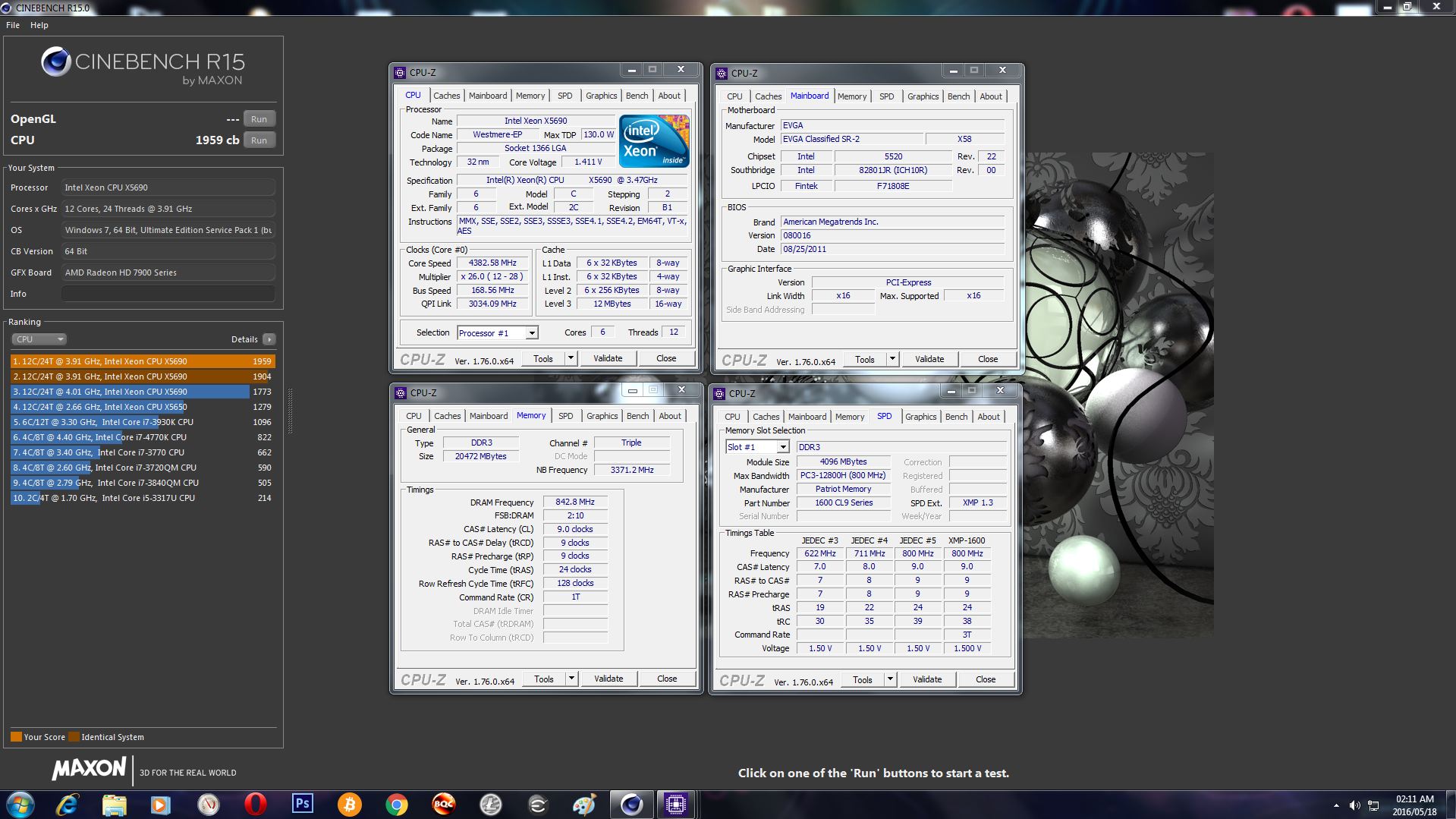Open About tab in Mainboard window

coord(991,96)
